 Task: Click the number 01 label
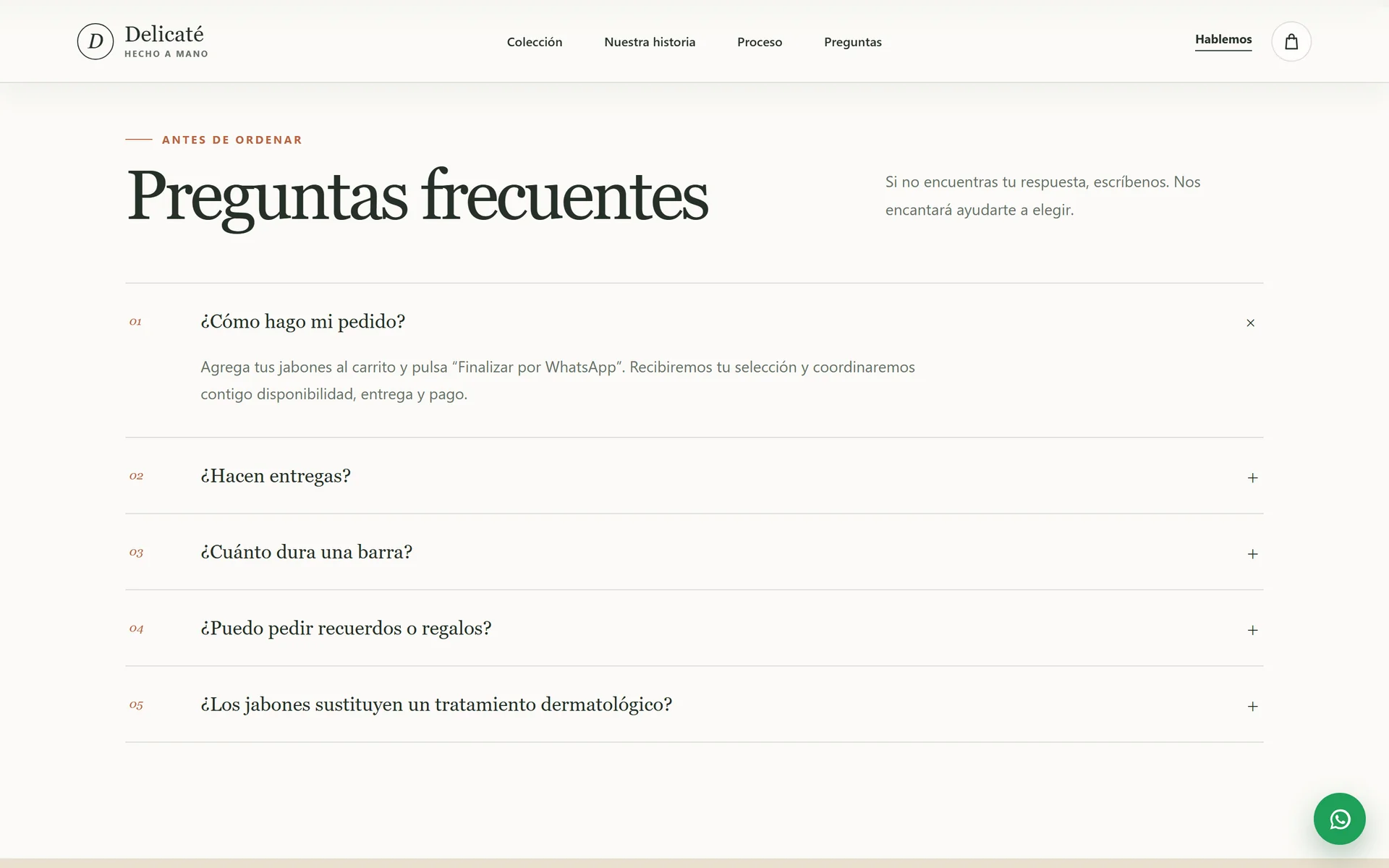coord(135,322)
